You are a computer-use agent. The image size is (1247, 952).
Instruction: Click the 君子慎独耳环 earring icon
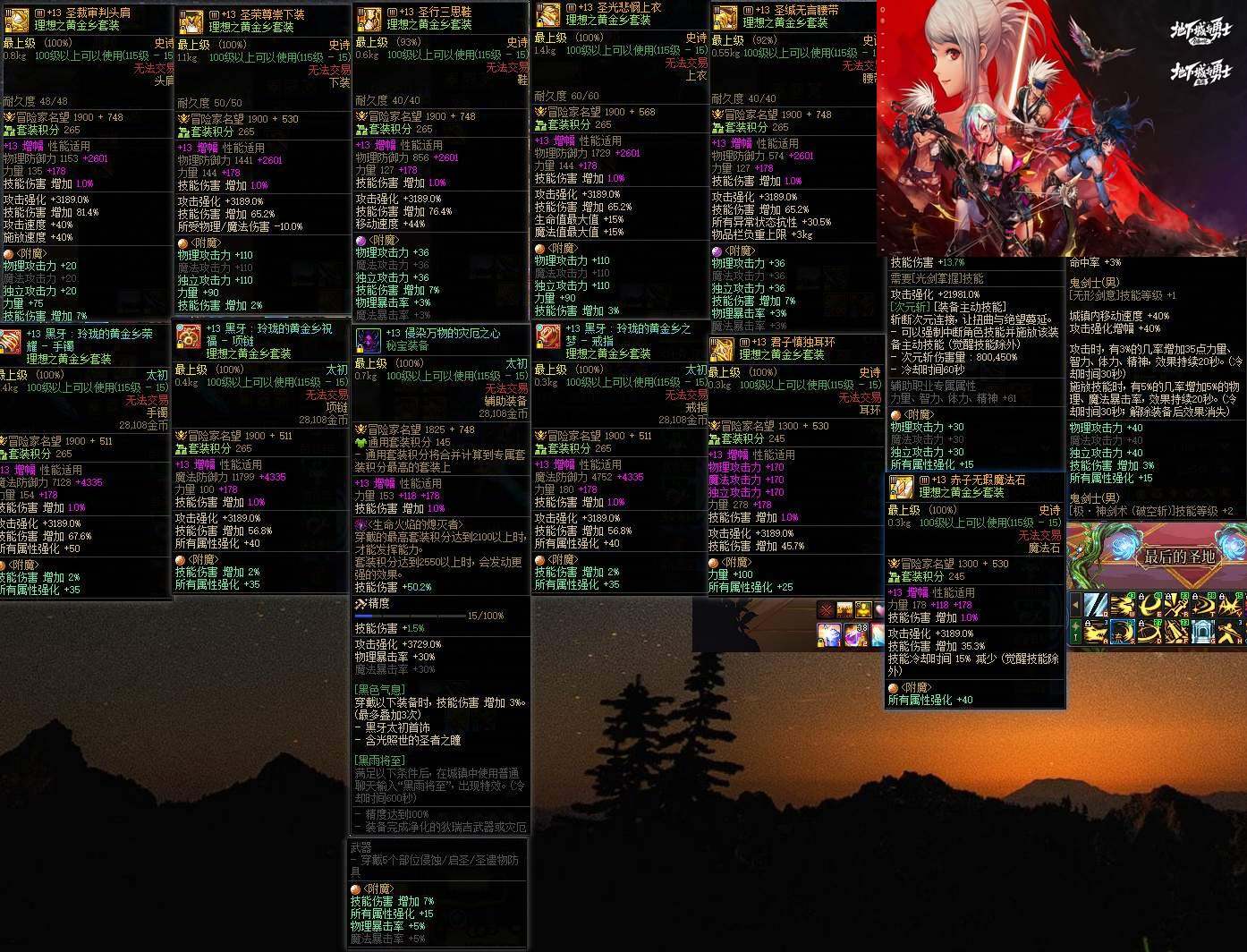[x=722, y=351]
